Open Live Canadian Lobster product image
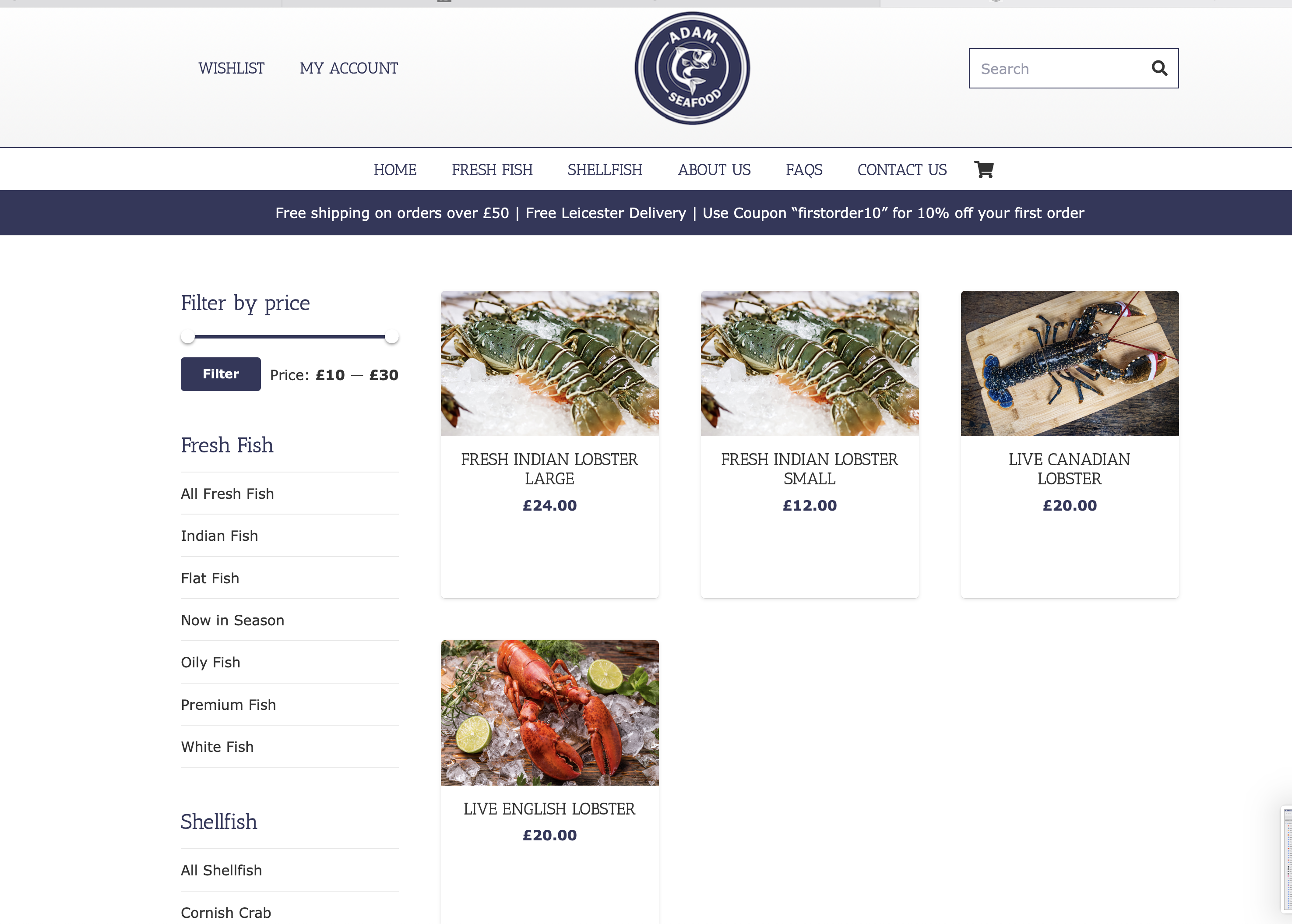This screenshot has width=1292, height=924. pyautogui.click(x=1070, y=363)
